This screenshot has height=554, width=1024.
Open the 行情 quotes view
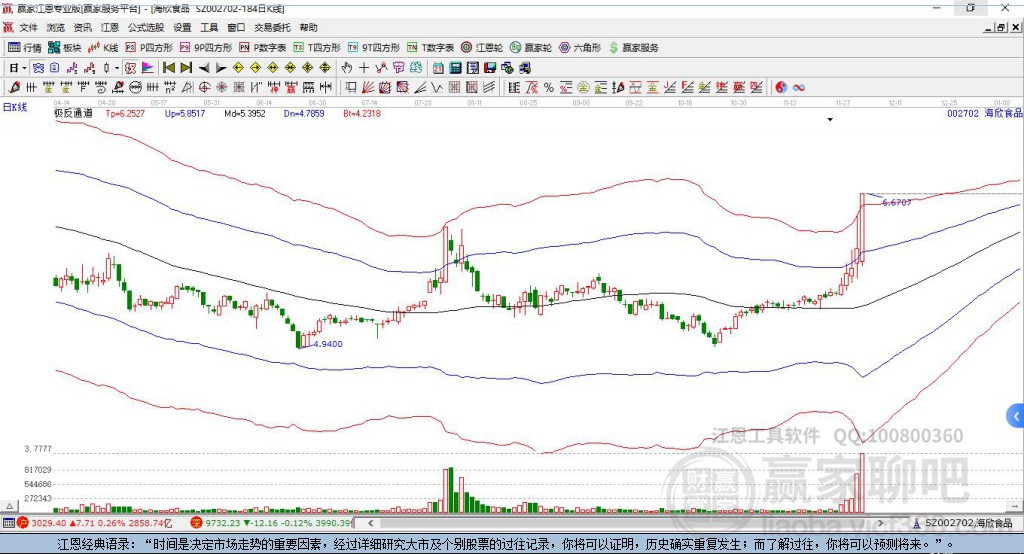point(24,48)
